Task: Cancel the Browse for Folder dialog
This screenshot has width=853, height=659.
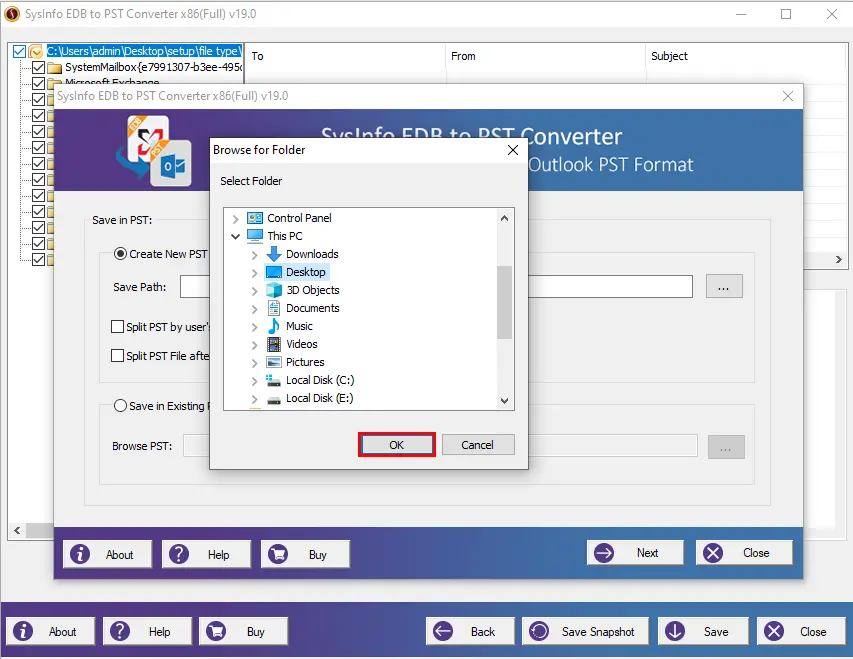Action: pyautogui.click(x=478, y=445)
